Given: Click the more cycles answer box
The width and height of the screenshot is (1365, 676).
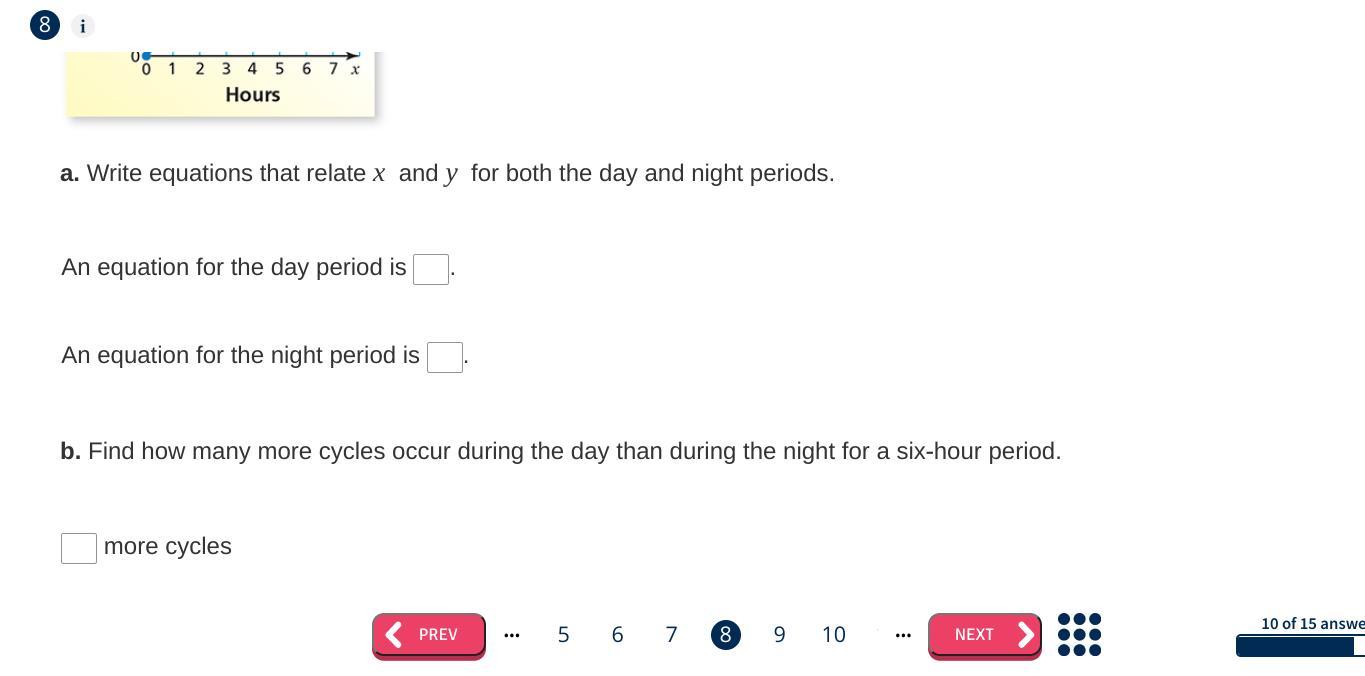Looking at the screenshot, I should 79,548.
